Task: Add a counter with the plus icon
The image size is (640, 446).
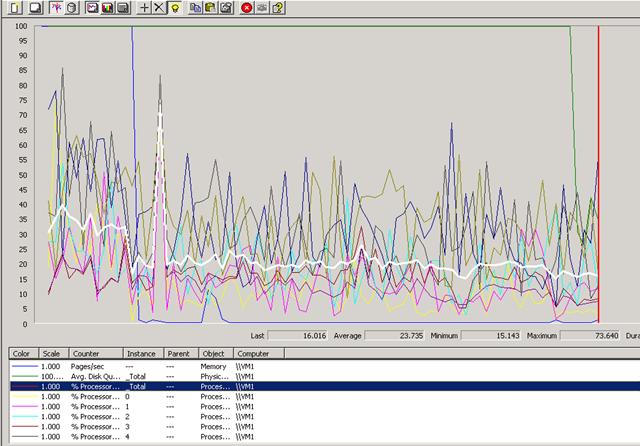Action: 144,8
